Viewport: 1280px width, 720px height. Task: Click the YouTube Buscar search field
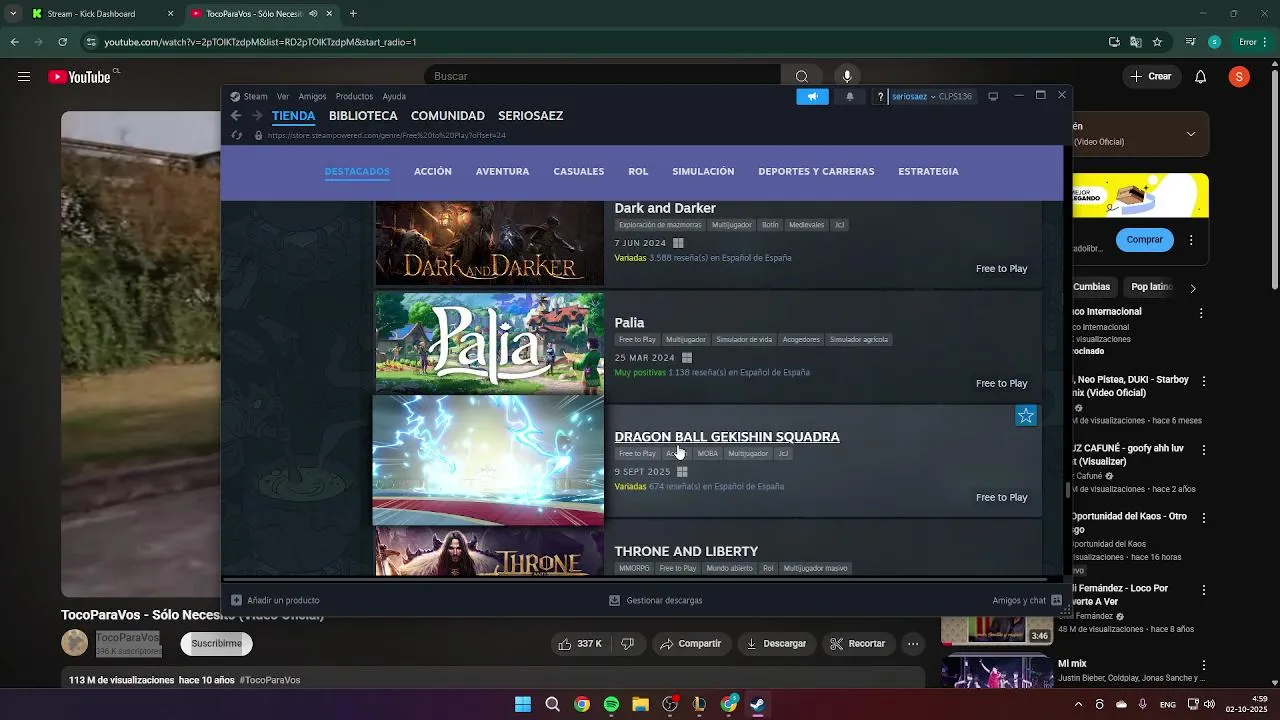coord(604,77)
